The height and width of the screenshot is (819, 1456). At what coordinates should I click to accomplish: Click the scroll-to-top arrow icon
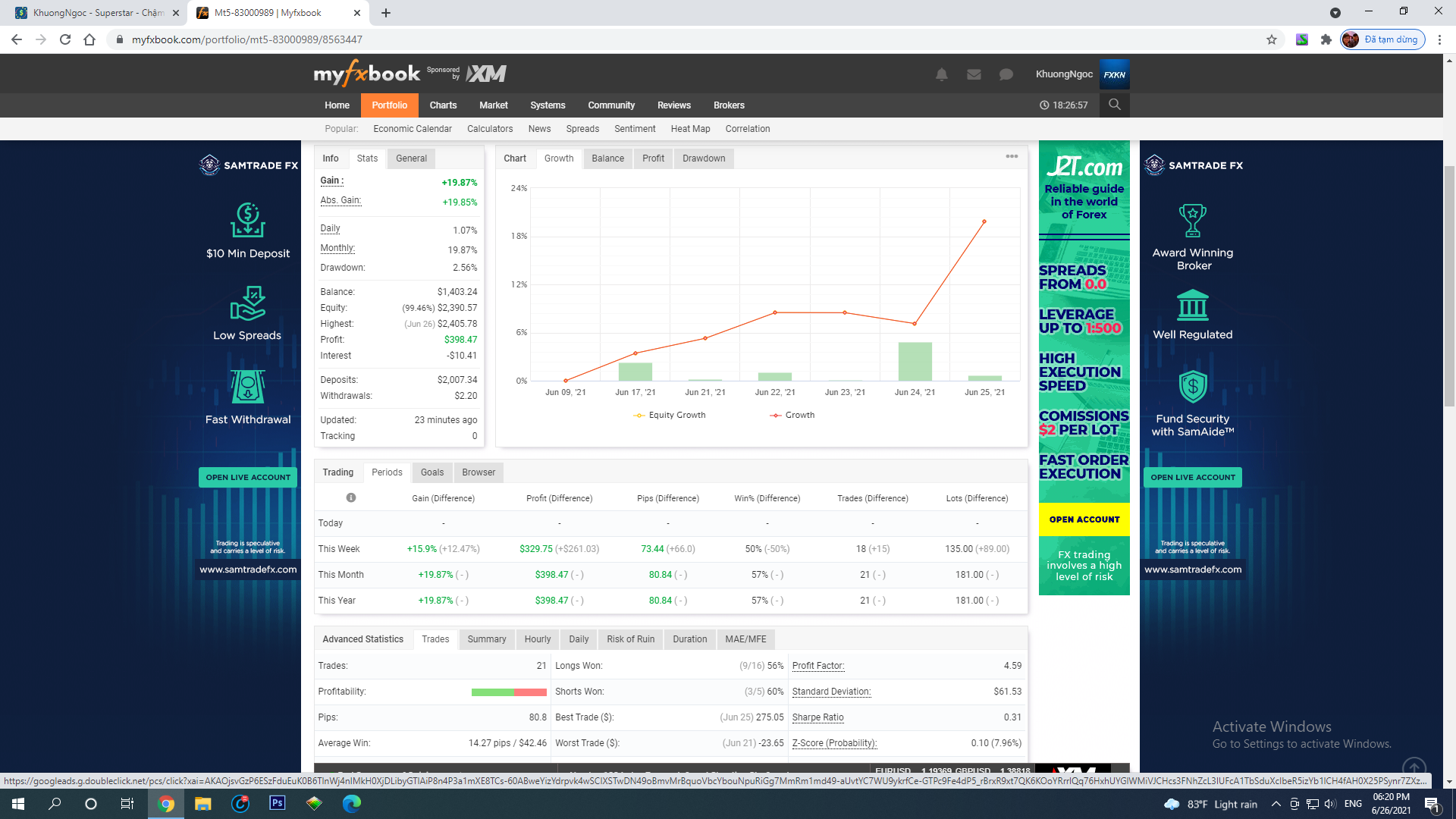(1414, 767)
